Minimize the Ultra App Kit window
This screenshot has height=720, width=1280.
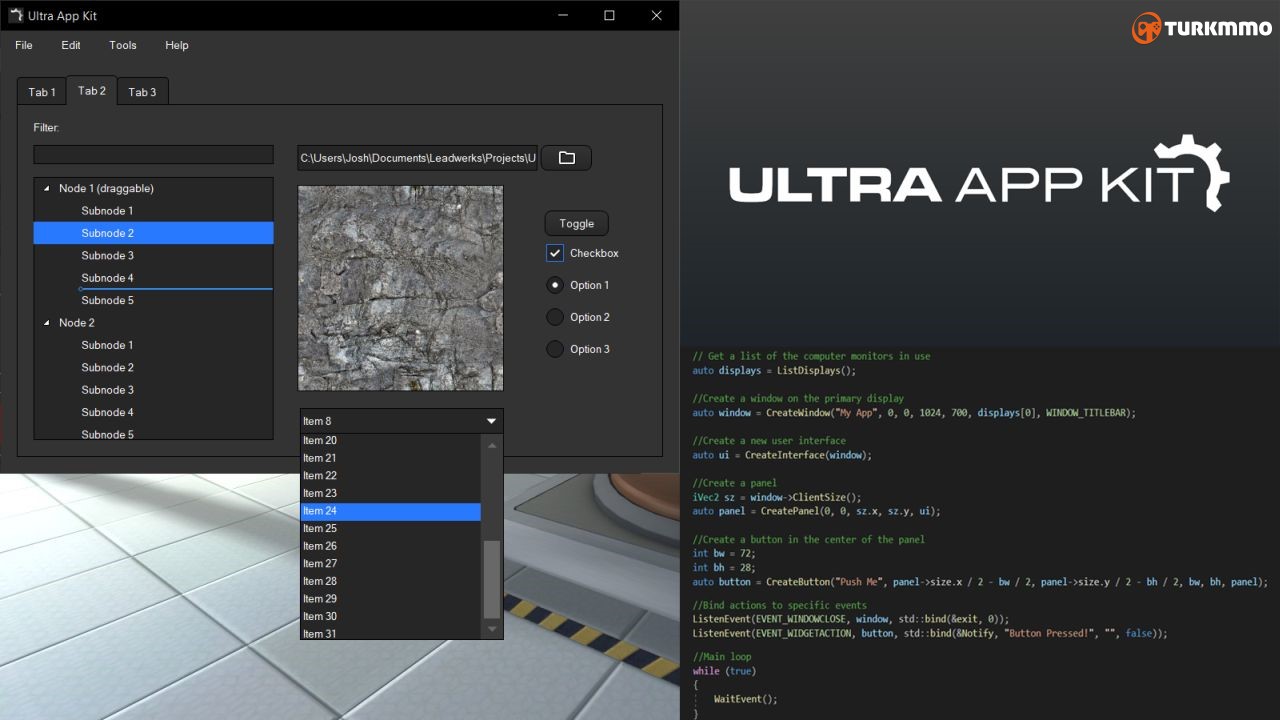point(563,15)
